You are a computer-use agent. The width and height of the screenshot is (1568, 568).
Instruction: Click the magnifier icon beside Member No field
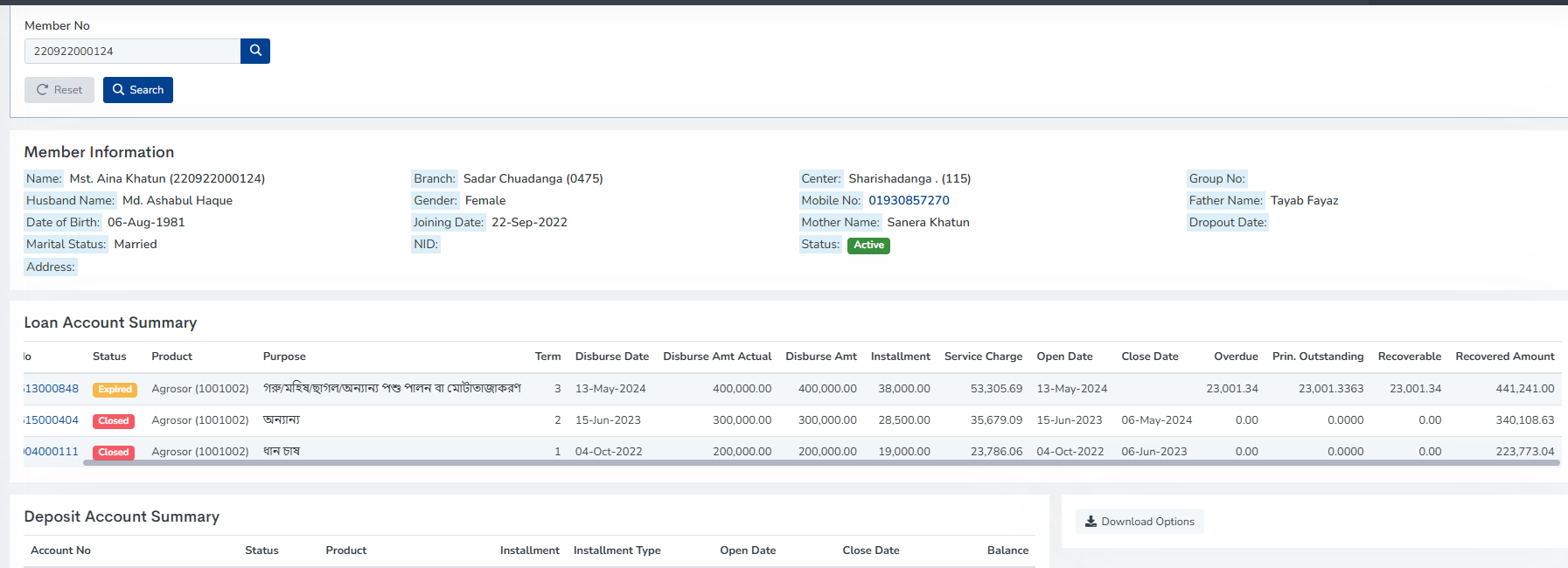click(255, 51)
